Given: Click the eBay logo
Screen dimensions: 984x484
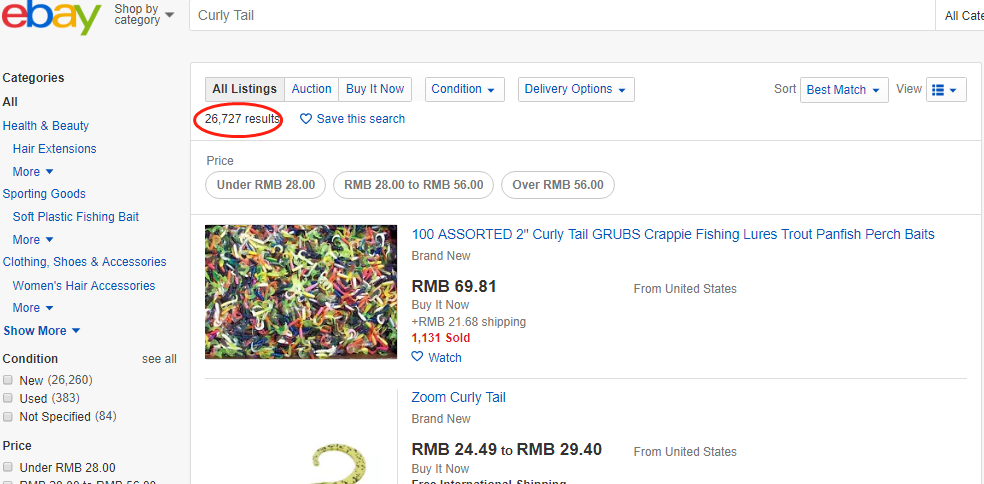Looking at the screenshot, I should click(51, 17).
